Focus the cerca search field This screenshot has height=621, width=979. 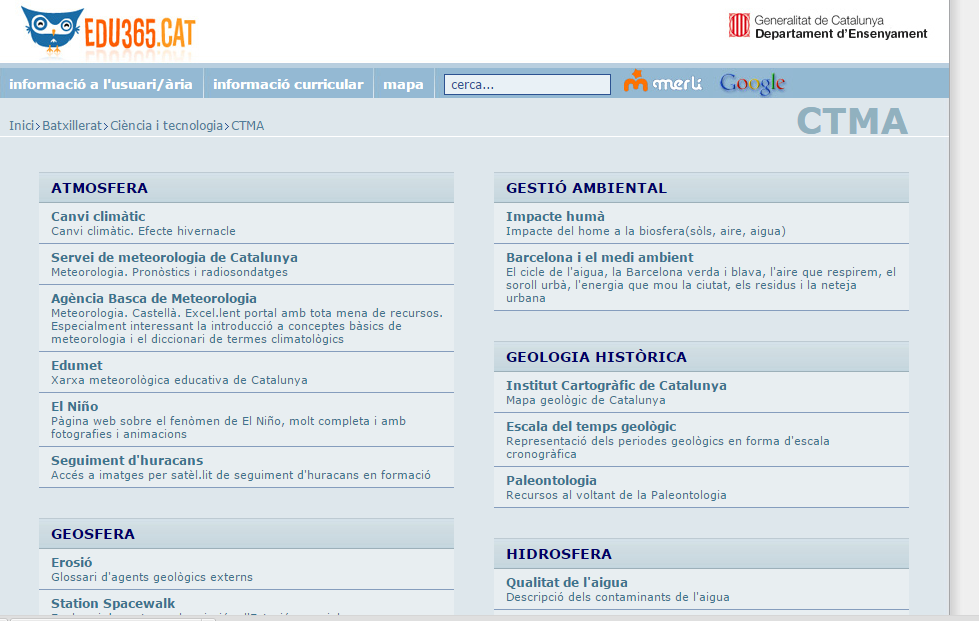click(x=527, y=85)
